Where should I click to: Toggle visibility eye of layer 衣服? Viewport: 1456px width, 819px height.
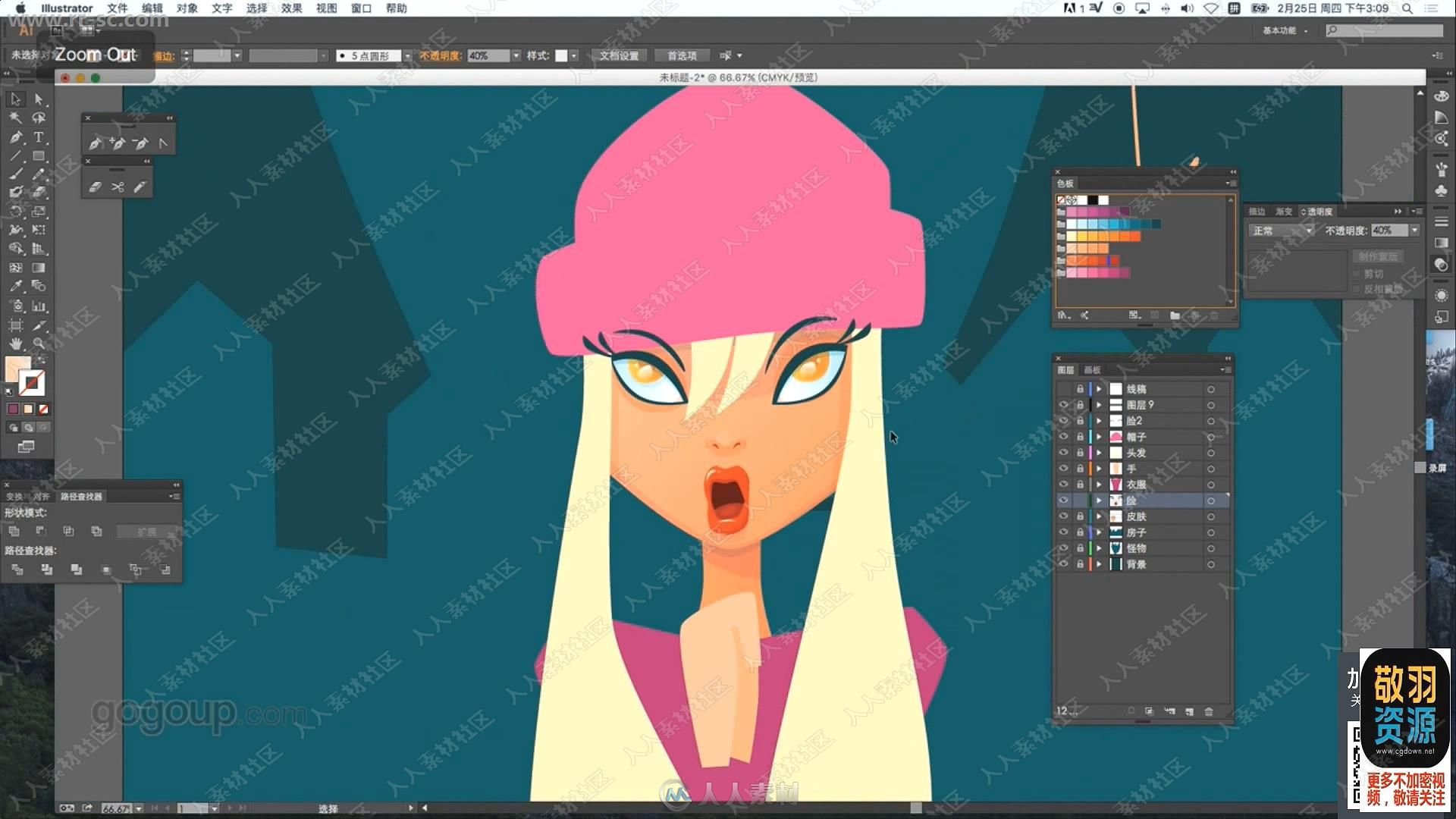(1063, 485)
